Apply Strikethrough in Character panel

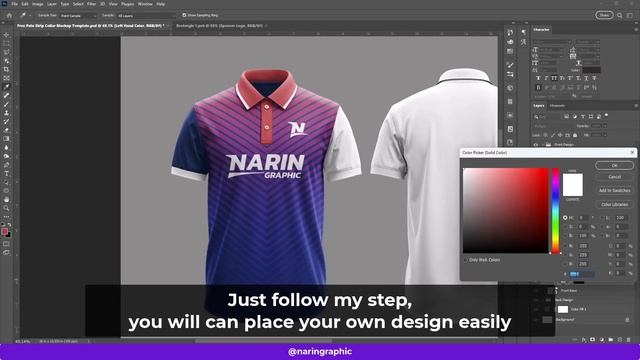coord(594,78)
